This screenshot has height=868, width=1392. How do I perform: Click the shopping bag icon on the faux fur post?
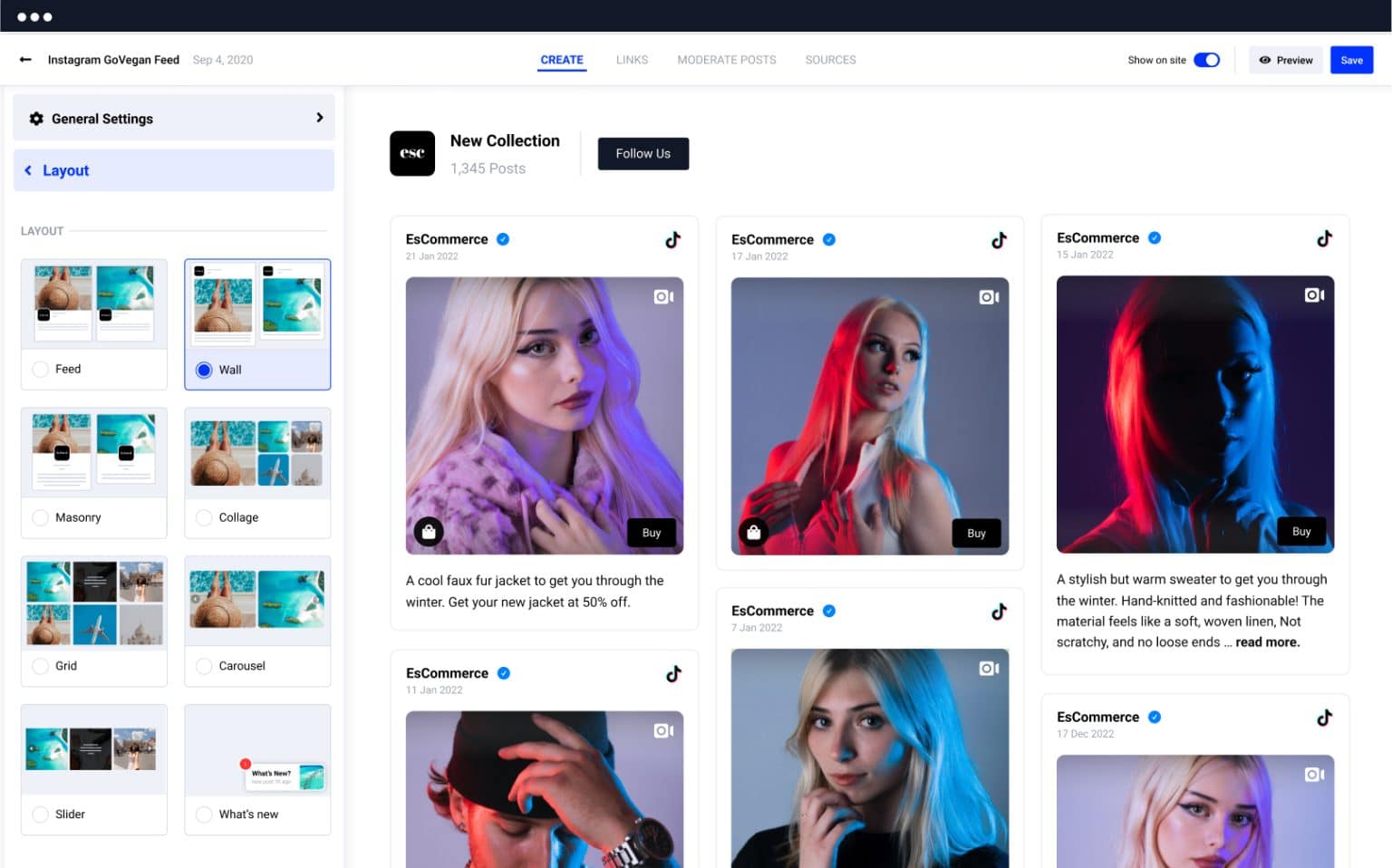click(428, 532)
